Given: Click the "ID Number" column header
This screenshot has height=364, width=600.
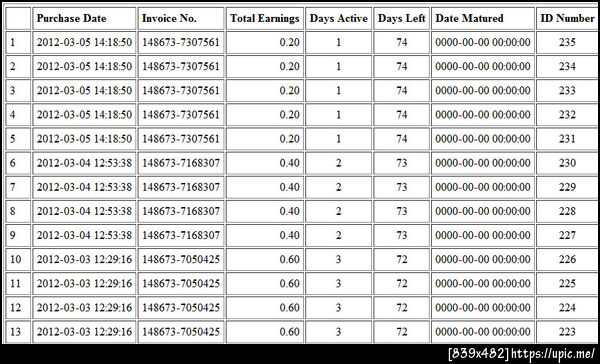Looking at the screenshot, I should tap(568, 18).
